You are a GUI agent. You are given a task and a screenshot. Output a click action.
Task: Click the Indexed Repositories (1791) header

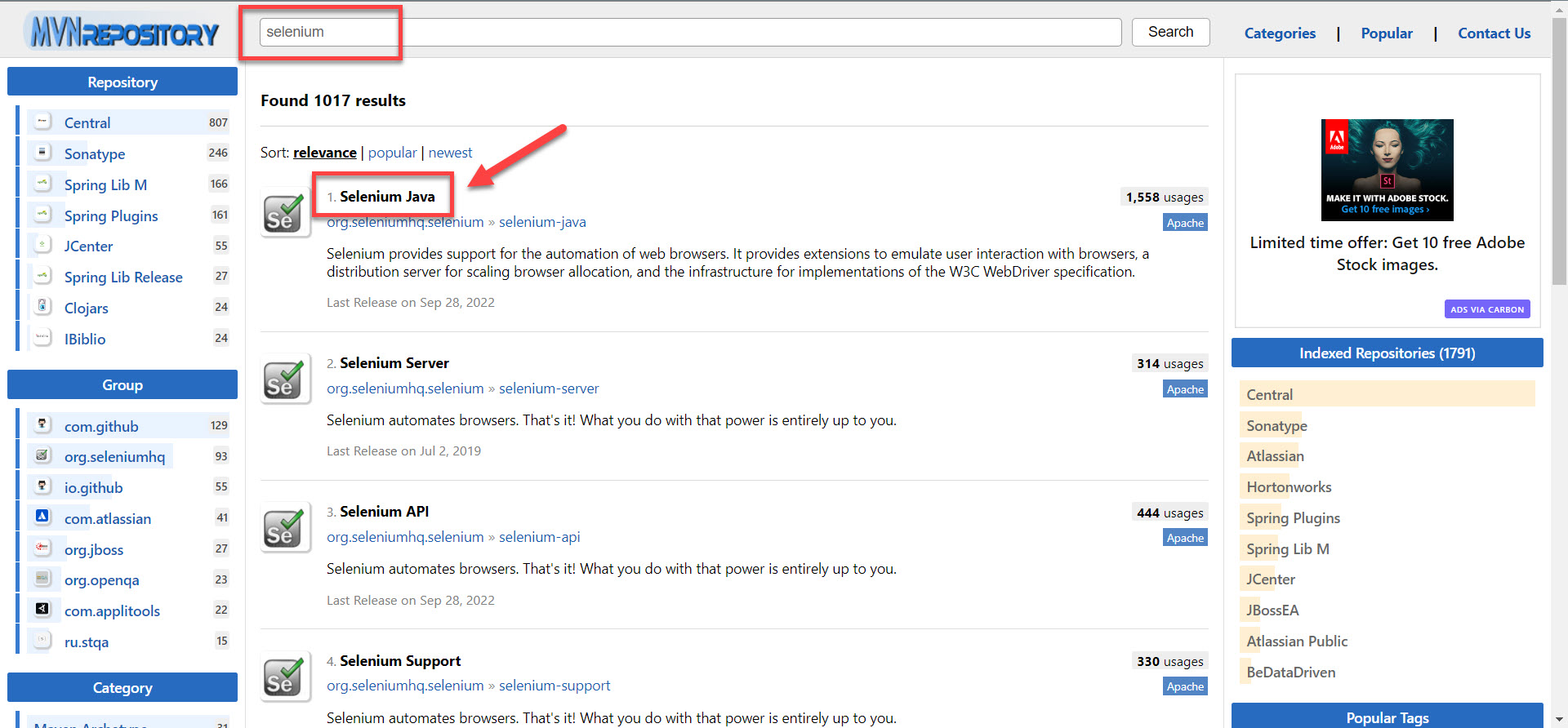(1387, 353)
